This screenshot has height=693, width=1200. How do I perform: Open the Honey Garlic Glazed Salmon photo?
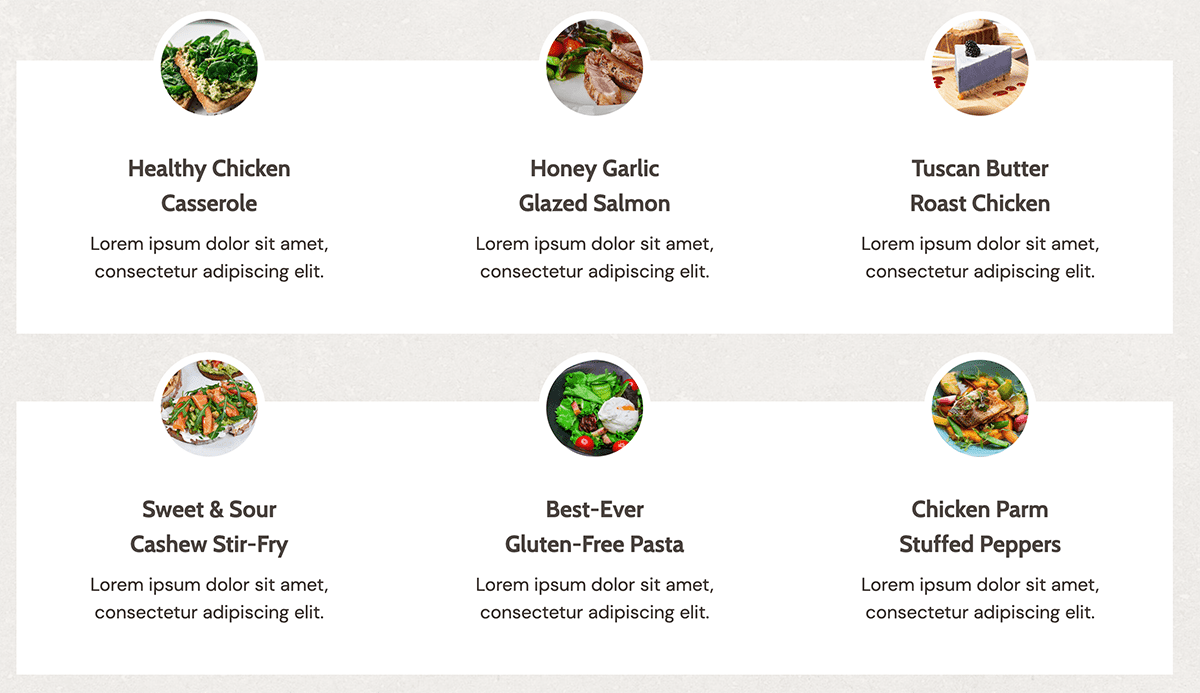[594, 67]
